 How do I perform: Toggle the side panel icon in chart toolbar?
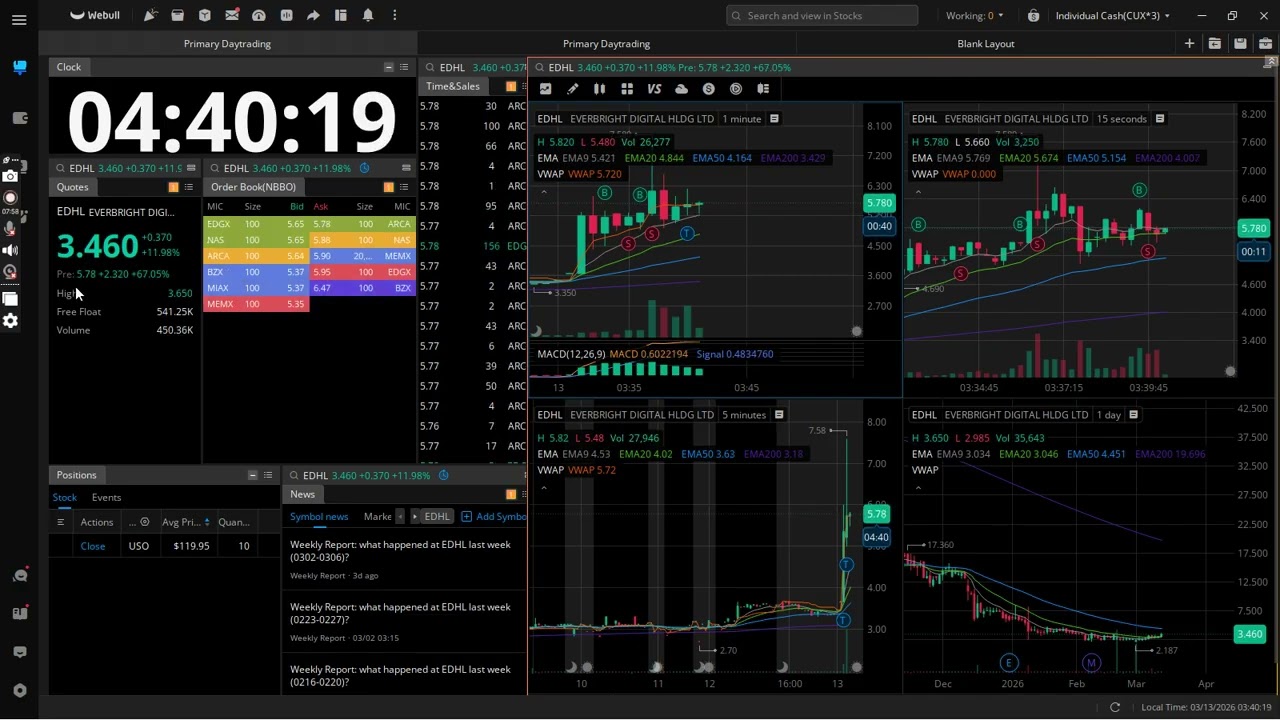coord(762,89)
